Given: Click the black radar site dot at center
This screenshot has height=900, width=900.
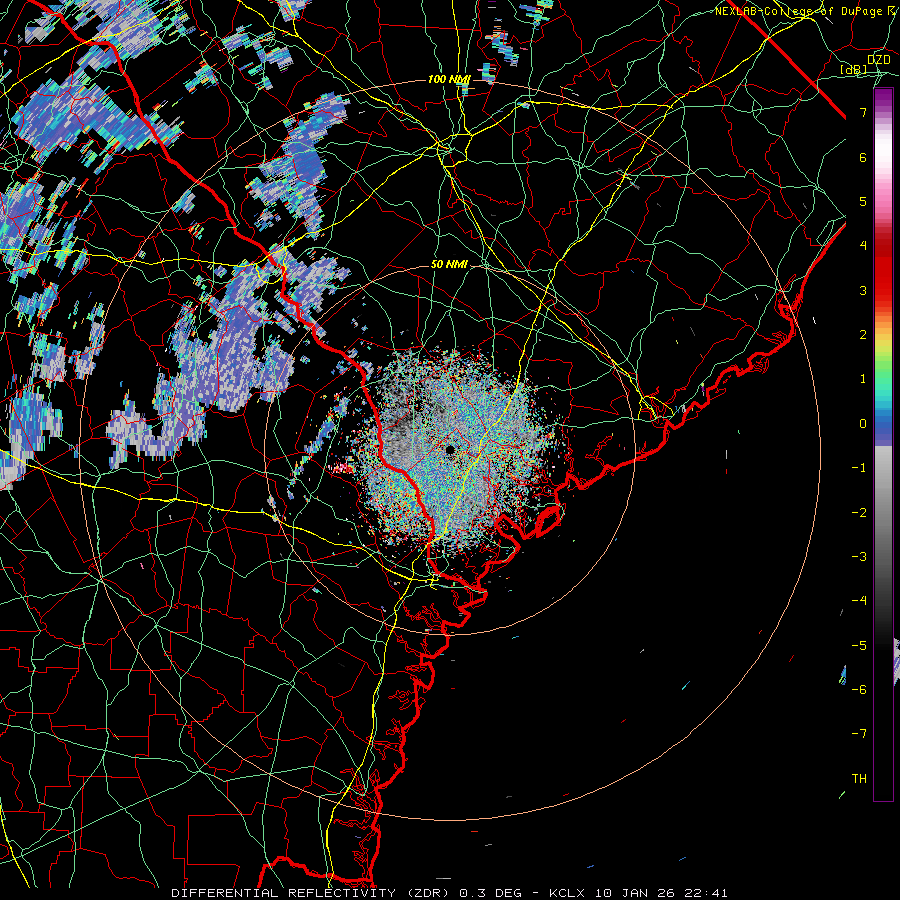Looking at the screenshot, I should [450, 449].
